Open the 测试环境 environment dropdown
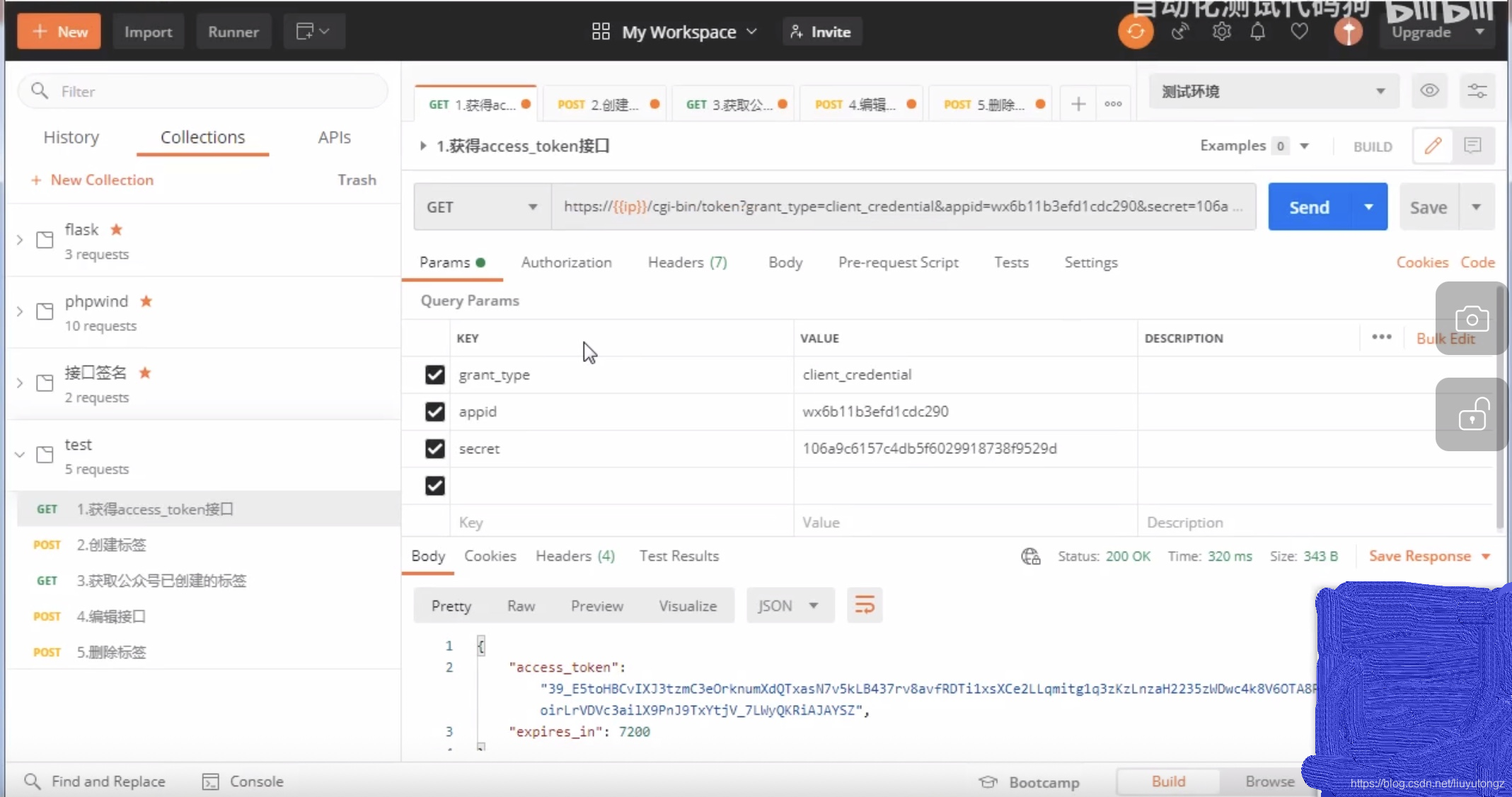 pos(1274,91)
